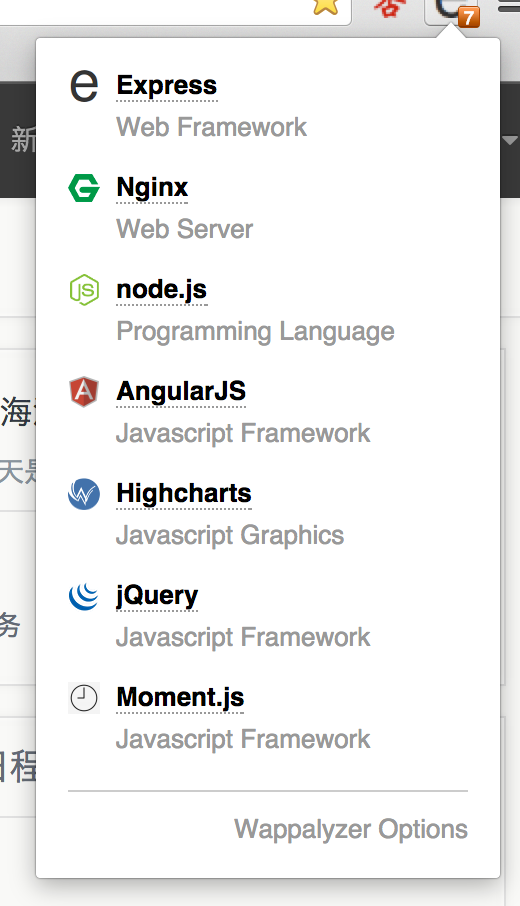This screenshot has height=906, width=520.
Task: Click the Moment.js clock icon
Action: pos(84,698)
